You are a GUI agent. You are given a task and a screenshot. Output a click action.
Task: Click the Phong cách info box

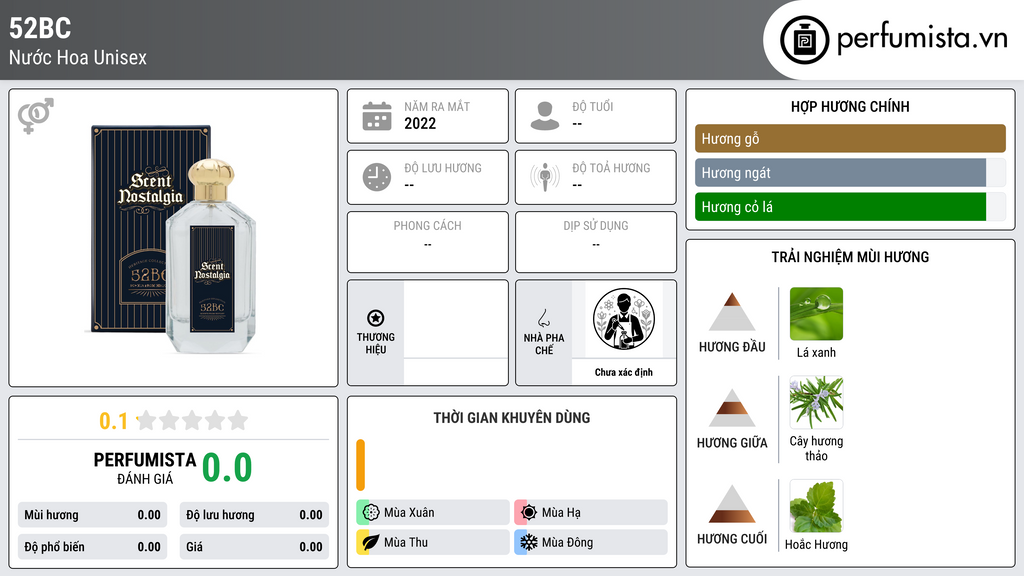(x=428, y=242)
